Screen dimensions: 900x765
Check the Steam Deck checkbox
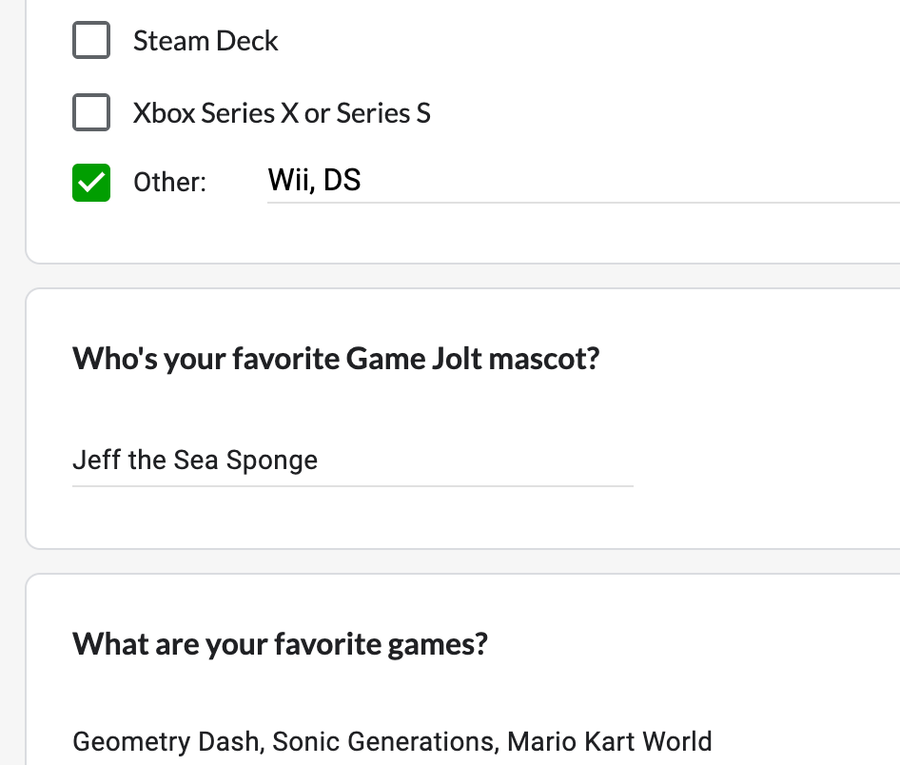point(91,40)
